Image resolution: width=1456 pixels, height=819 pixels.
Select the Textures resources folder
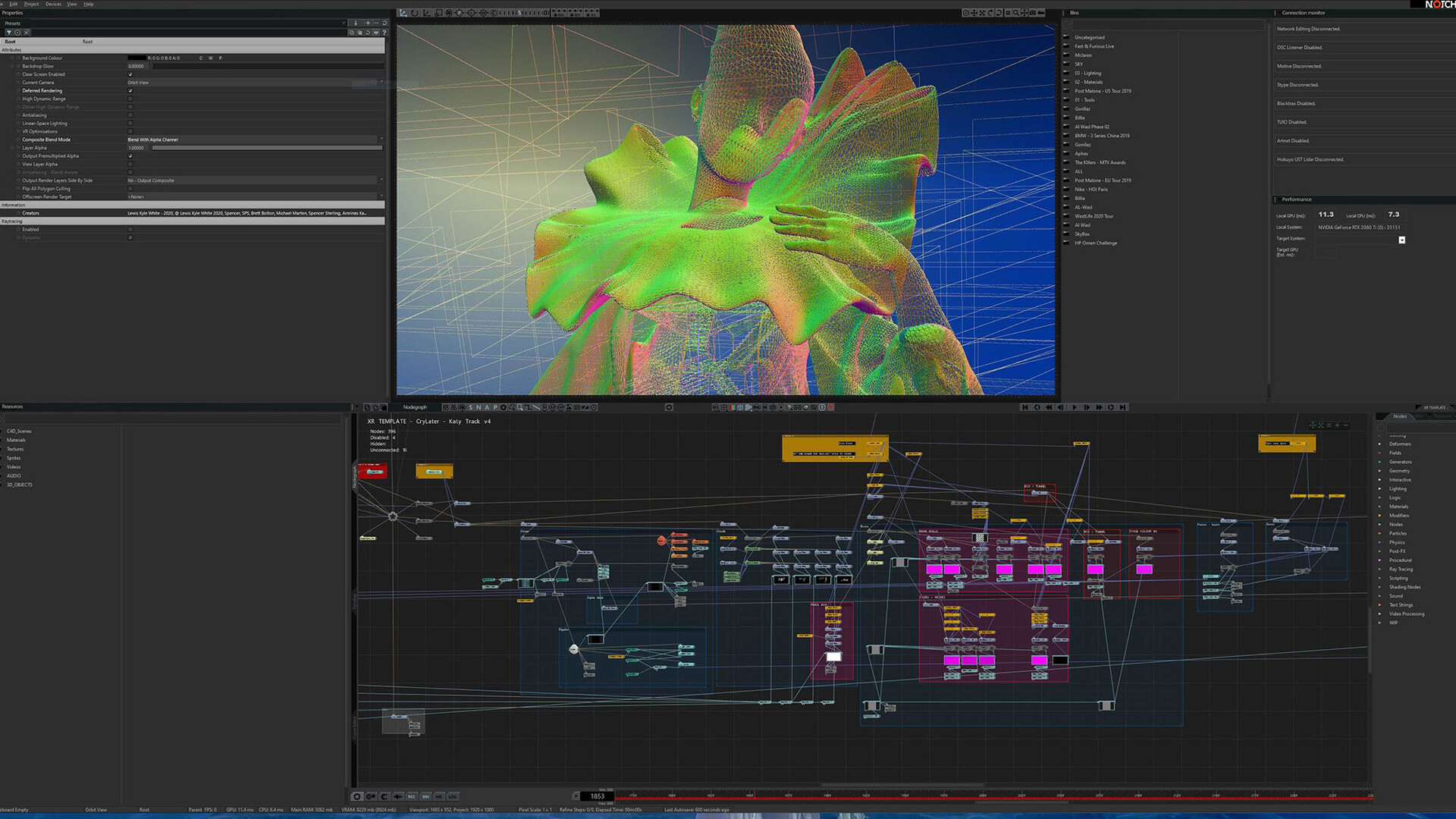tap(16, 449)
